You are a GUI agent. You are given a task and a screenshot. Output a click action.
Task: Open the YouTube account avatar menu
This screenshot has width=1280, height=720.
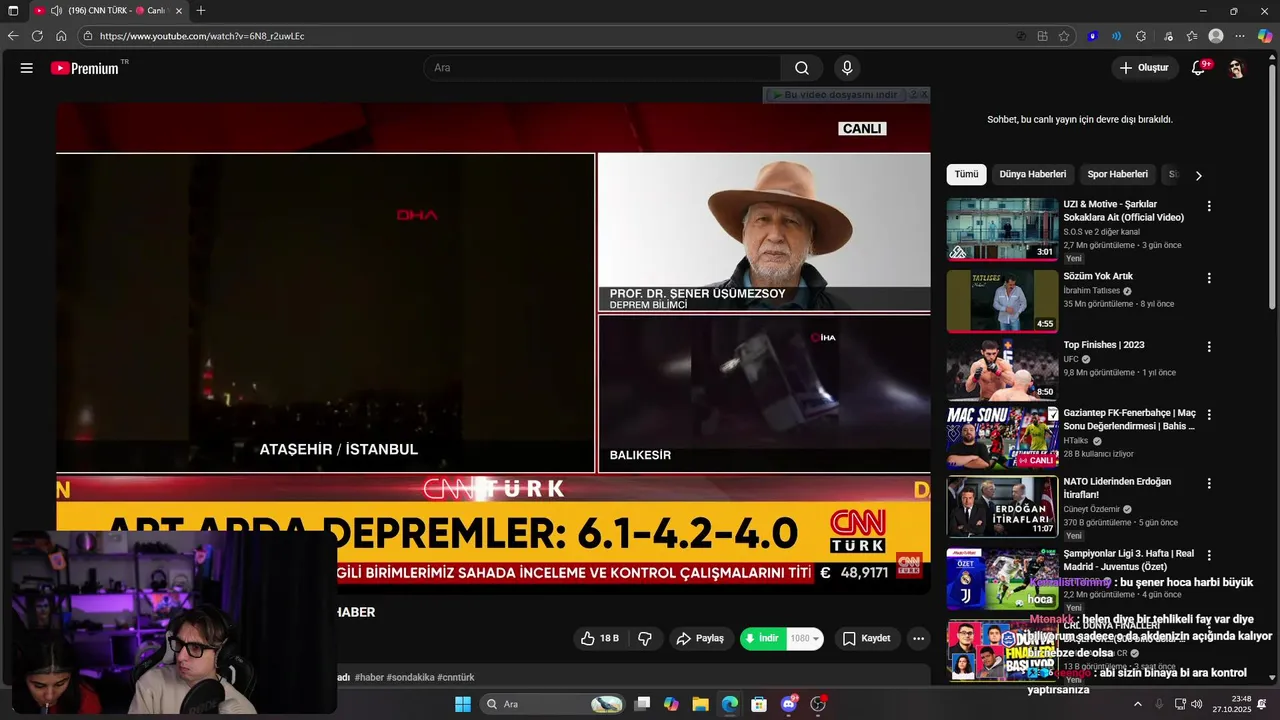click(x=1236, y=68)
